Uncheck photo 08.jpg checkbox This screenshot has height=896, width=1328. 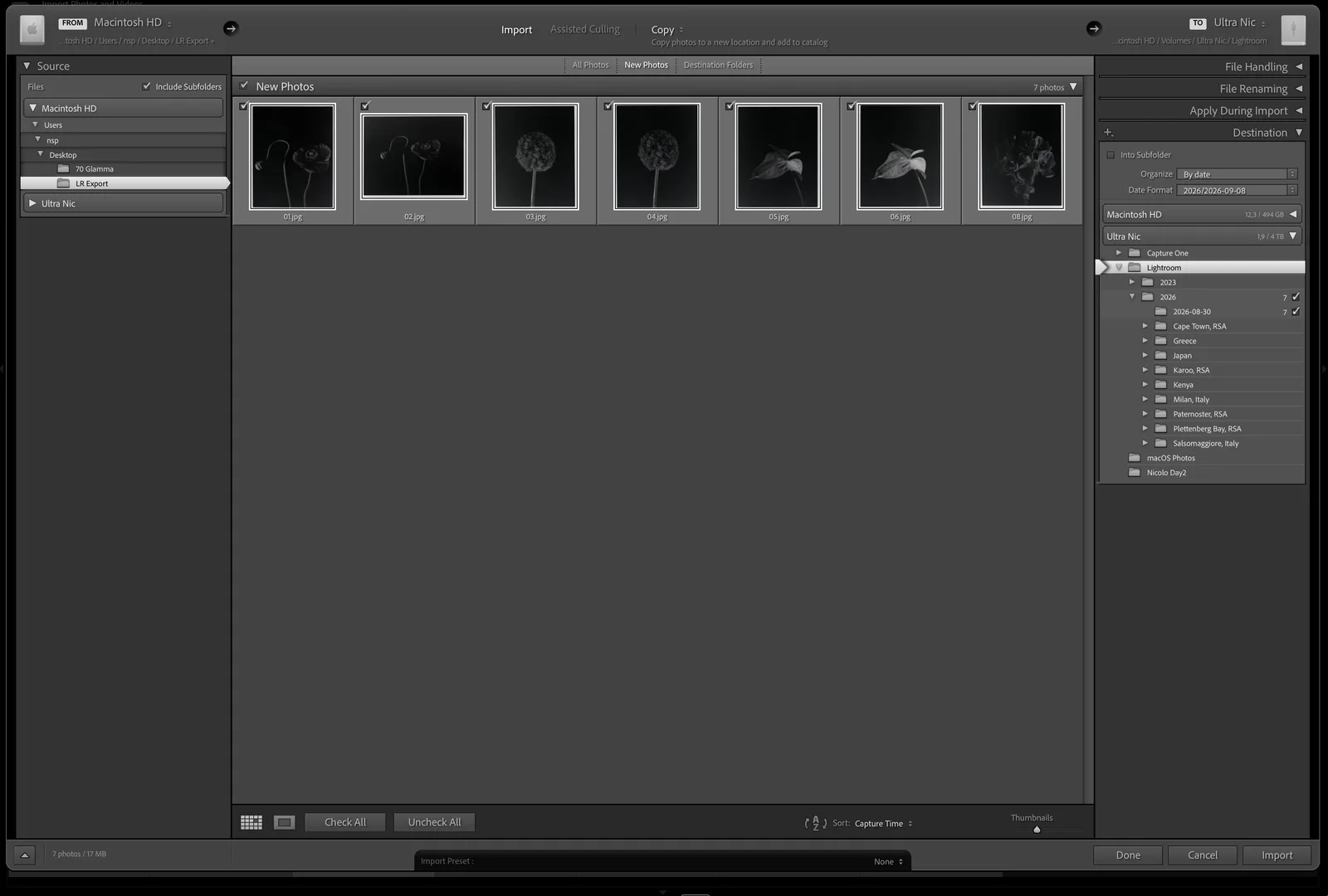click(973, 106)
